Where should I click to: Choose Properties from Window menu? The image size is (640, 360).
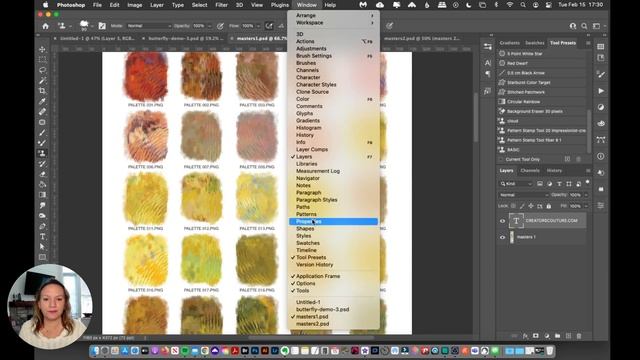click(x=333, y=222)
